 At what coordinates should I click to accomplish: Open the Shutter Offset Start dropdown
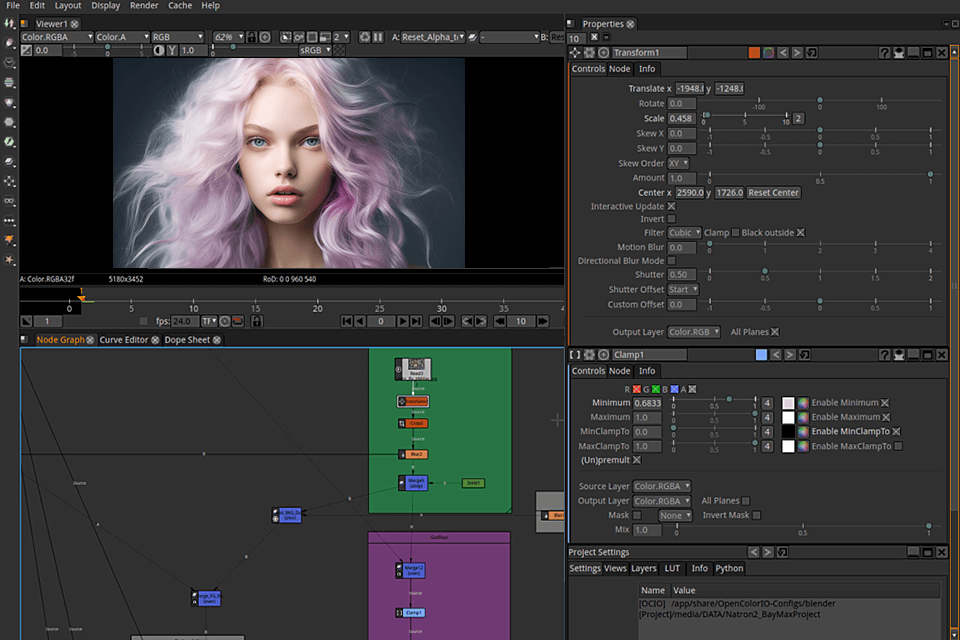point(683,290)
